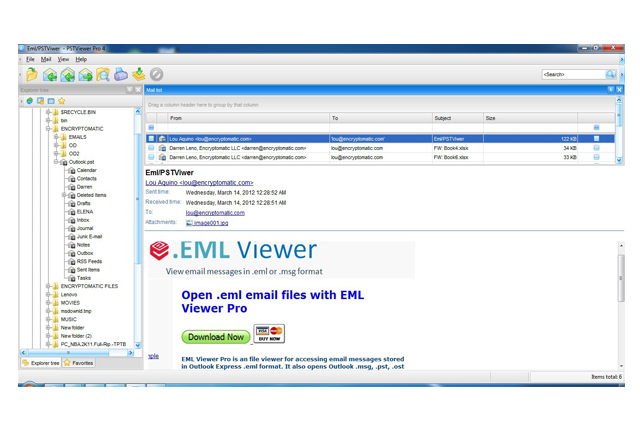Open the Lou Aquino sender email link
Viewport: 640px width, 426px height.
tap(199, 182)
